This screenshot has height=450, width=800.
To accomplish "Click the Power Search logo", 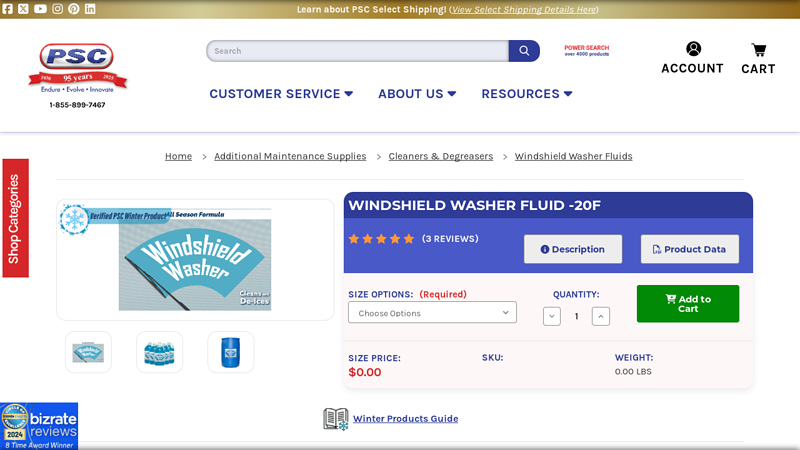I will (586, 51).
